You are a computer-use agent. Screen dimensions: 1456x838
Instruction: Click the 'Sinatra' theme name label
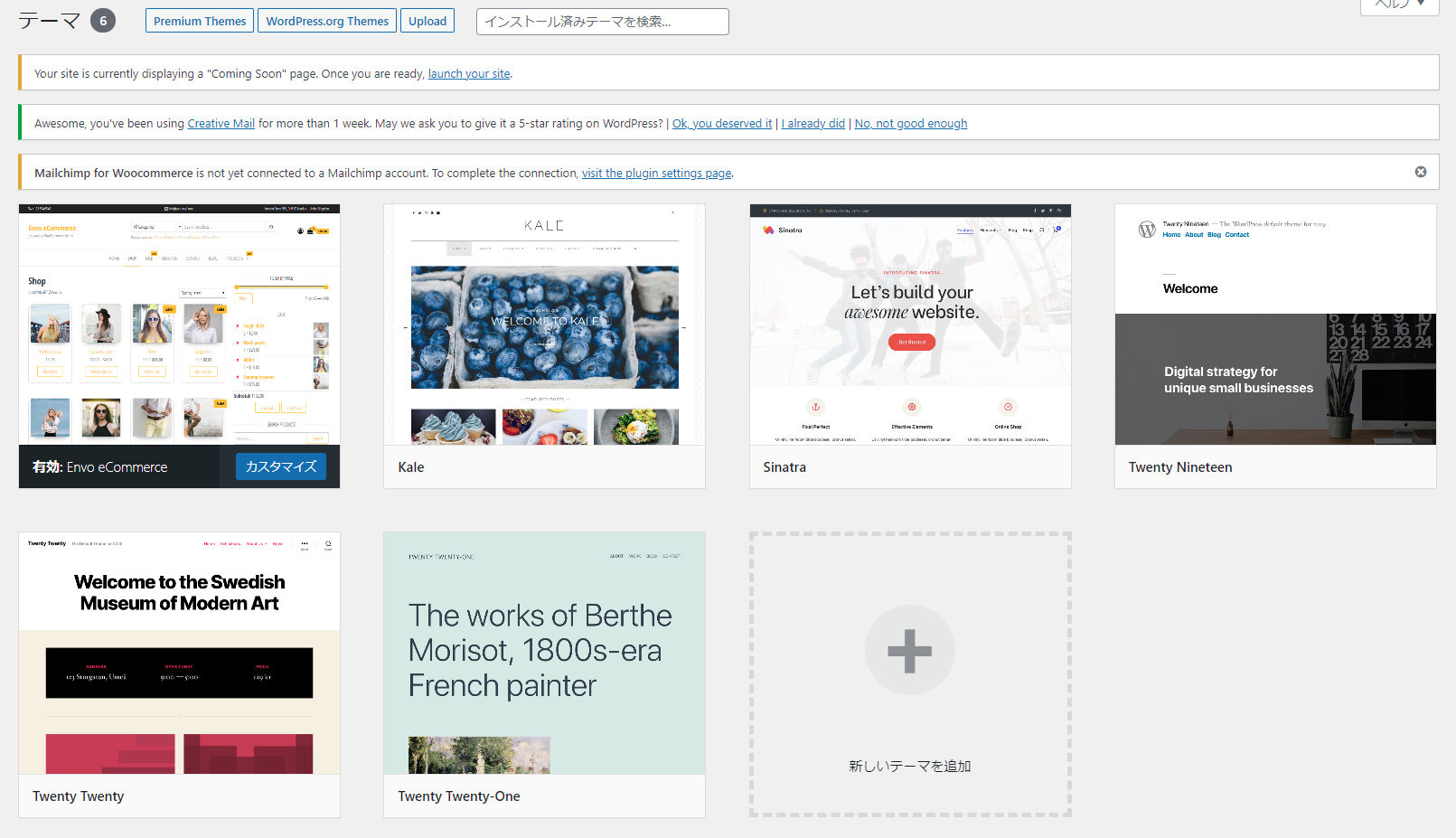point(784,467)
